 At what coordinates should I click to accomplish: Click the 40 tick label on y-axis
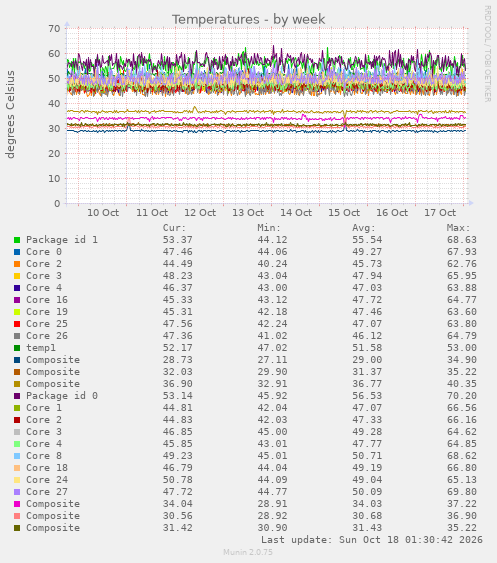[55, 103]
